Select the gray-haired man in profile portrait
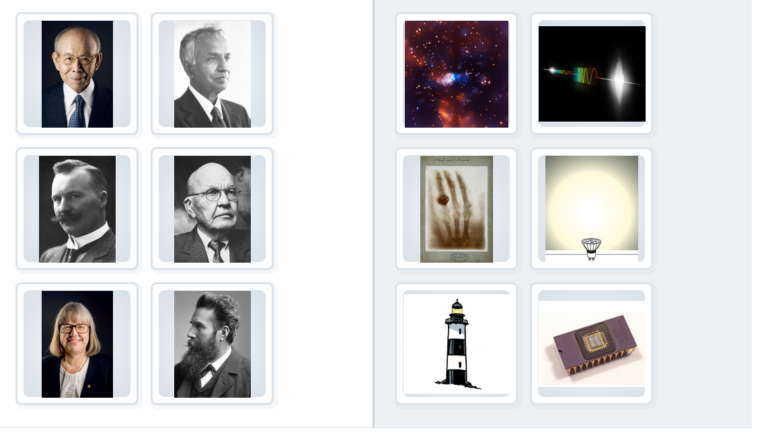The height and width of the screenshot is (436, 768). click(212, 74)
